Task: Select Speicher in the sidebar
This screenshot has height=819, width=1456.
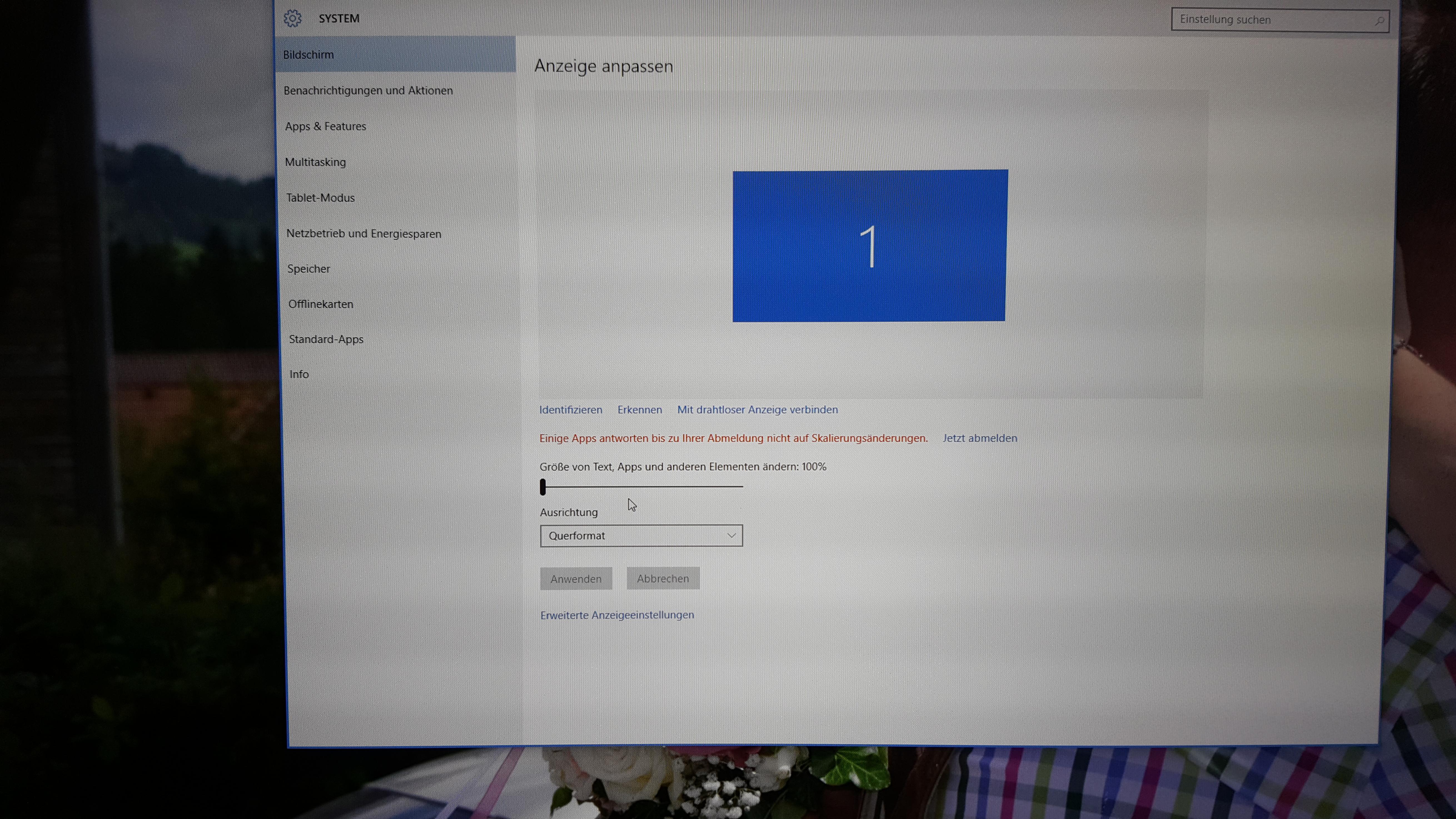Action: click(308, 268)
